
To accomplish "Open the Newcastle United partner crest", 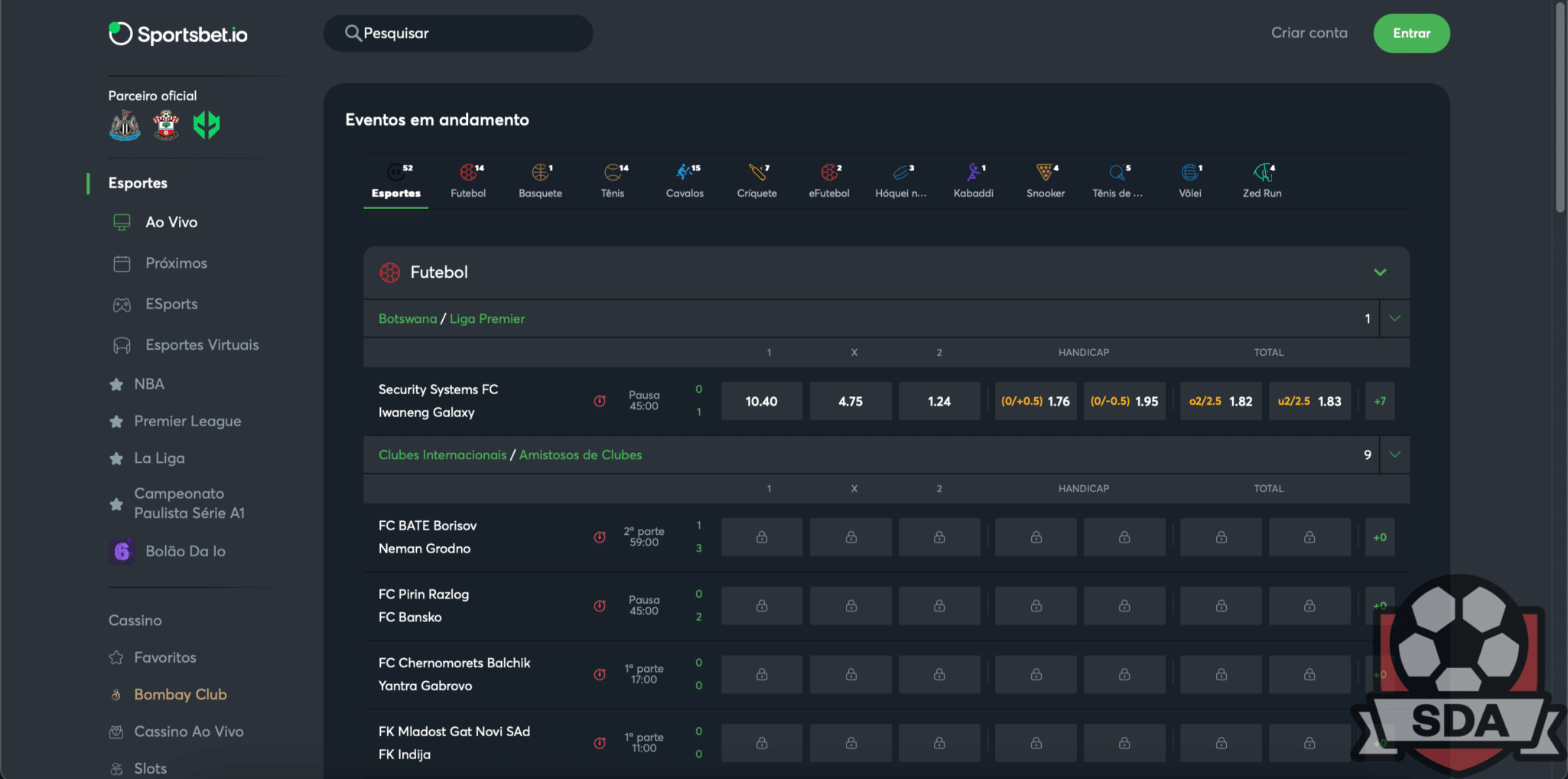I will click(125, 125).
